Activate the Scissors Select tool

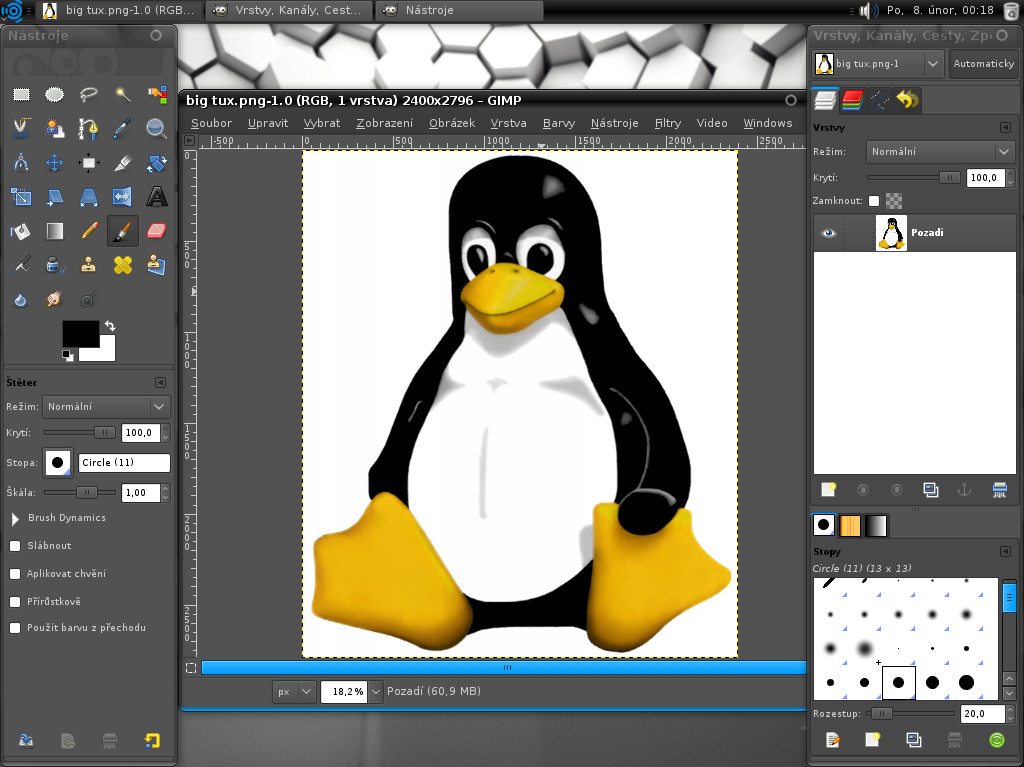(x=21, y=129)
